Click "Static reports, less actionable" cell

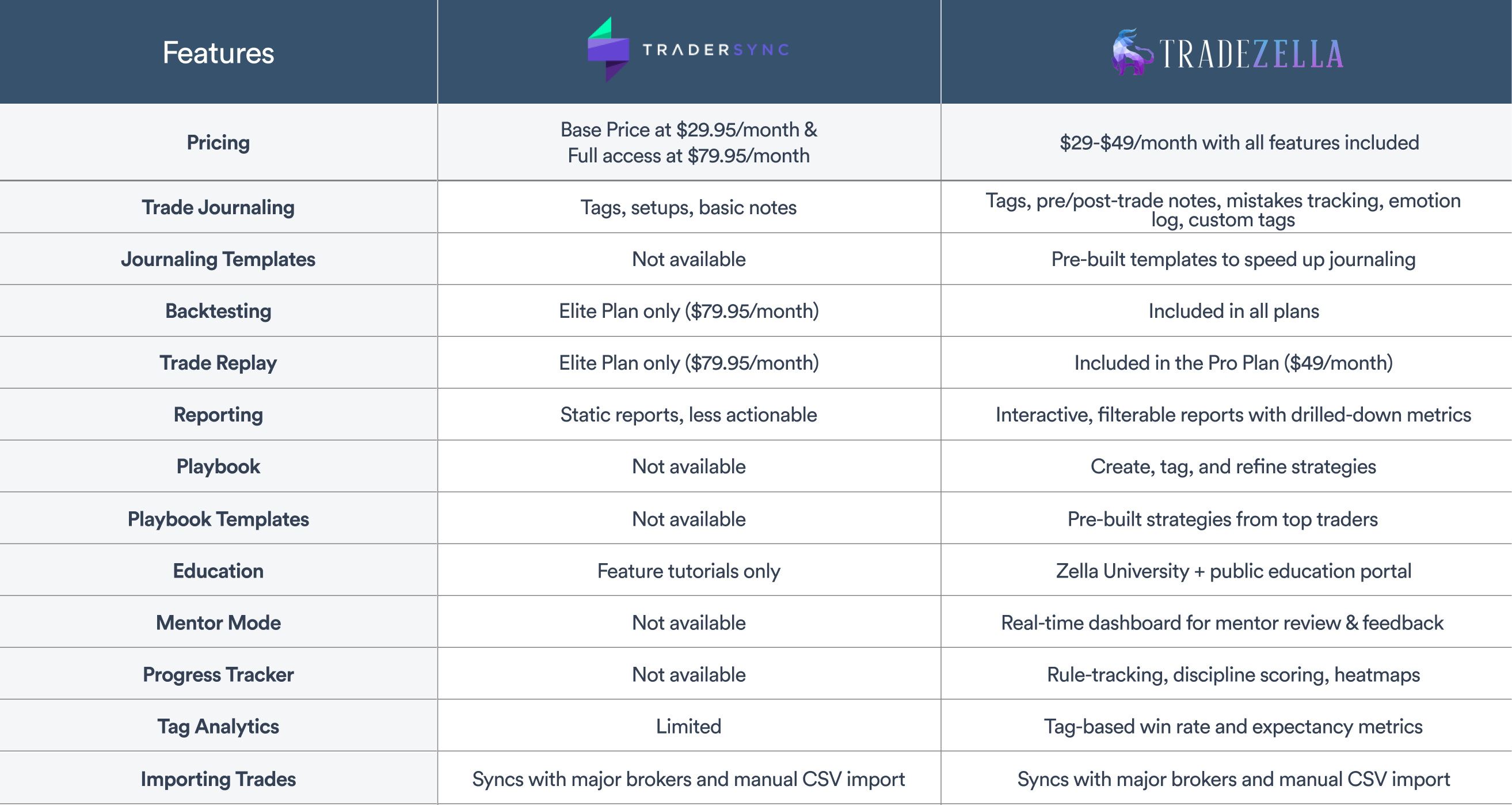pos(688,415)
